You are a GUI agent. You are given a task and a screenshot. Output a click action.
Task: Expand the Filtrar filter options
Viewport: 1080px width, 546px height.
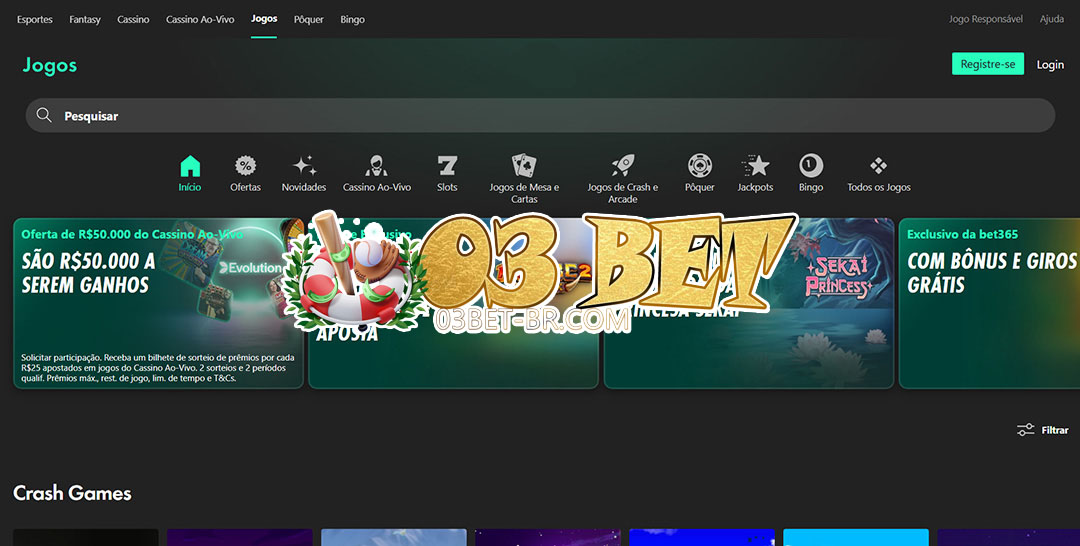click(1043, 430)
